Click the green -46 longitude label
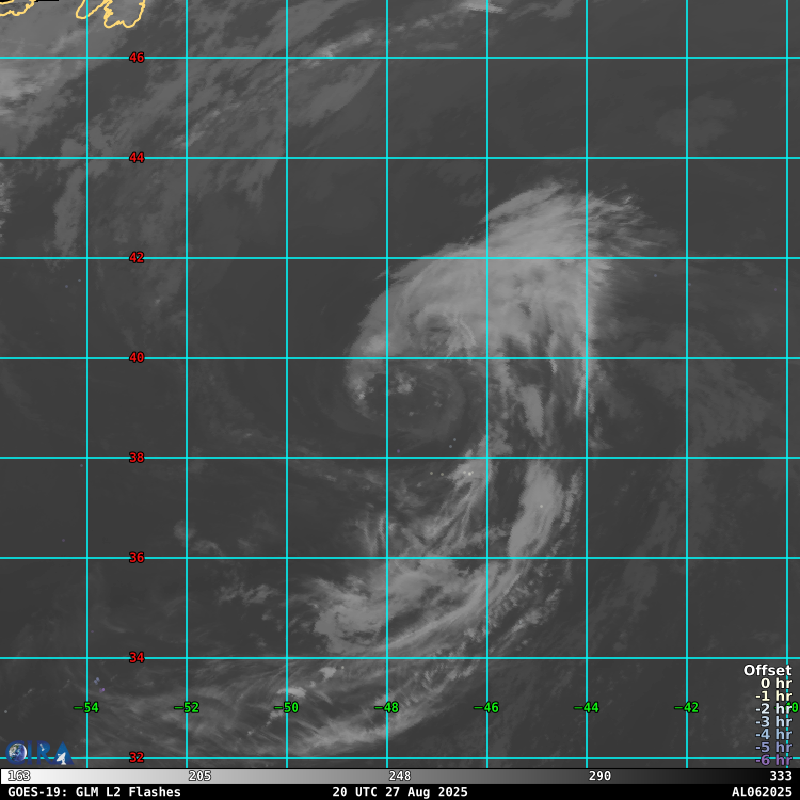This screenshot has height=800, width=800. coord(487,708)
